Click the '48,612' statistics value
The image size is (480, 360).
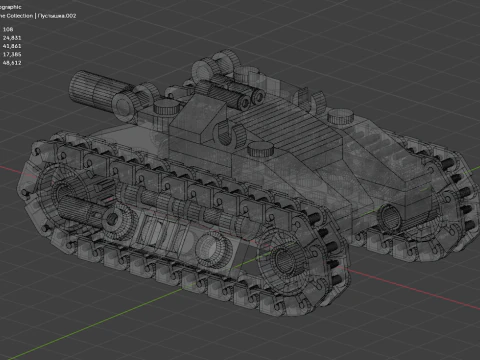12,63
